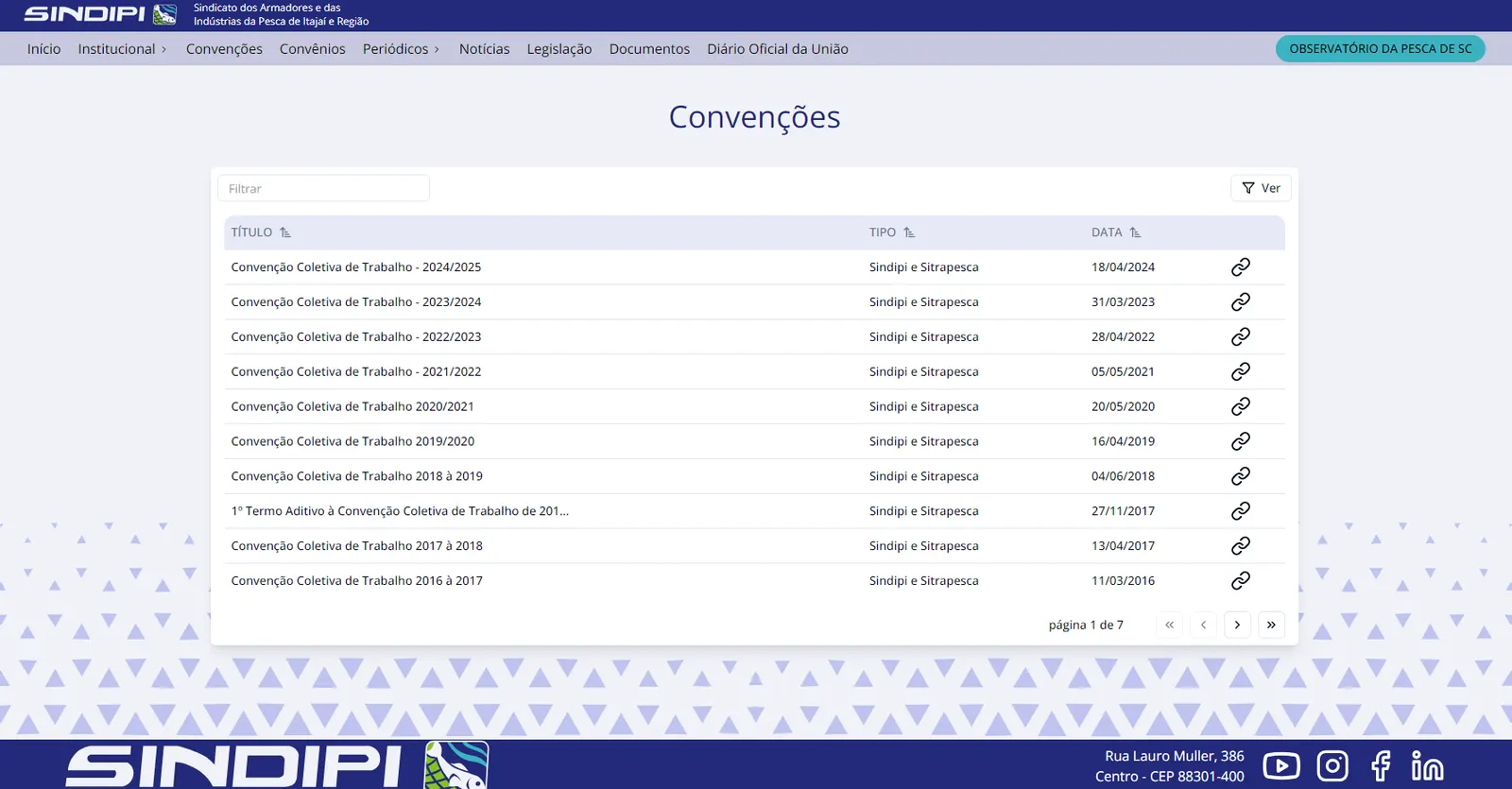Image resolution: width=1512 pixels, height=789 pixels.
Task: Click the Filtrar search field
Action: click(323, 188)
